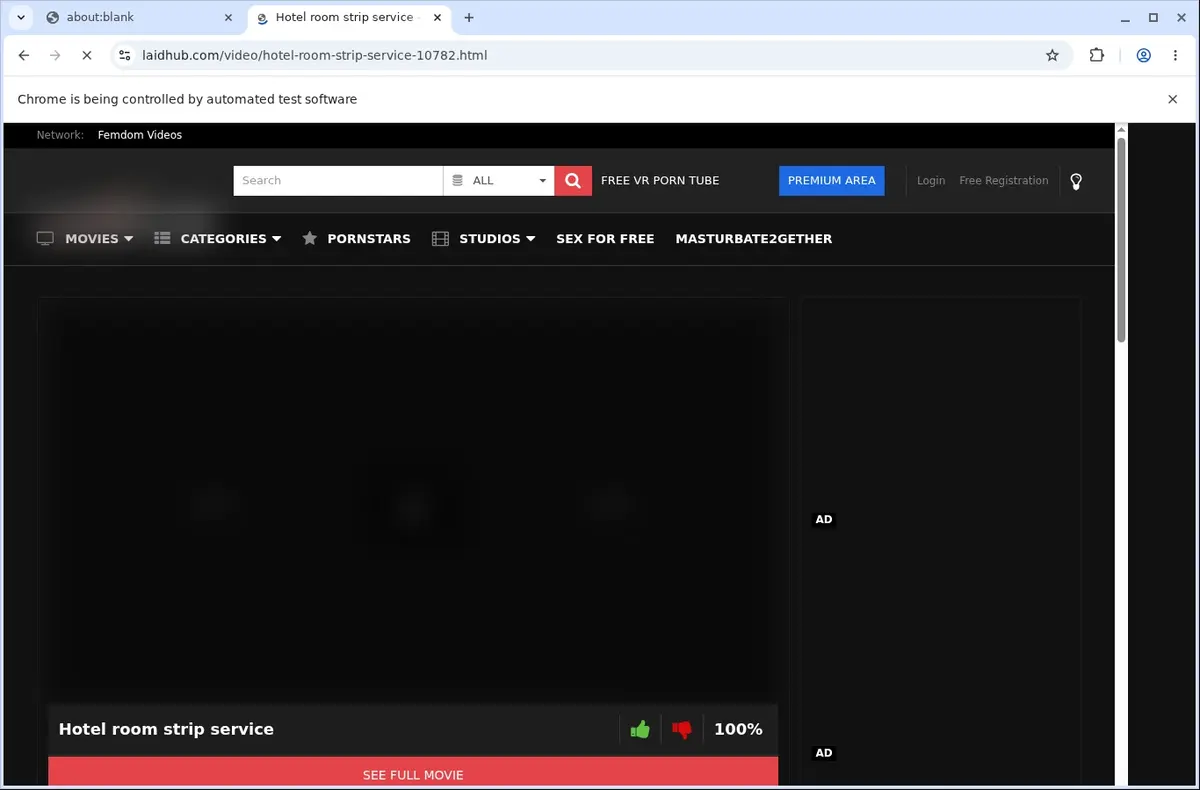Click the video player area
This screenshot has height=790, width=1200.
click(413, 505)
